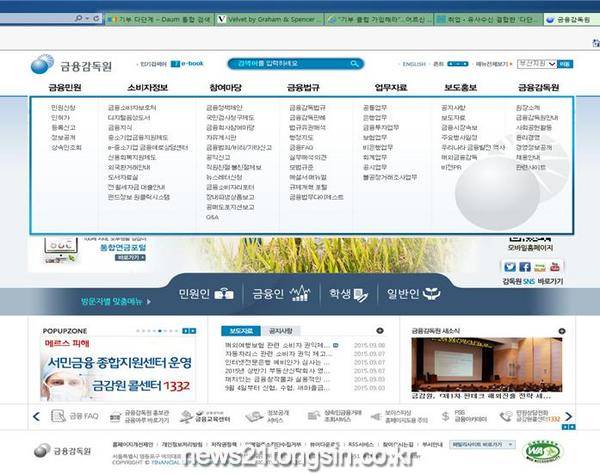600x474 pixels.
Task: Select the first POPUPZONE pagination dot
Action: coord(138,331)
